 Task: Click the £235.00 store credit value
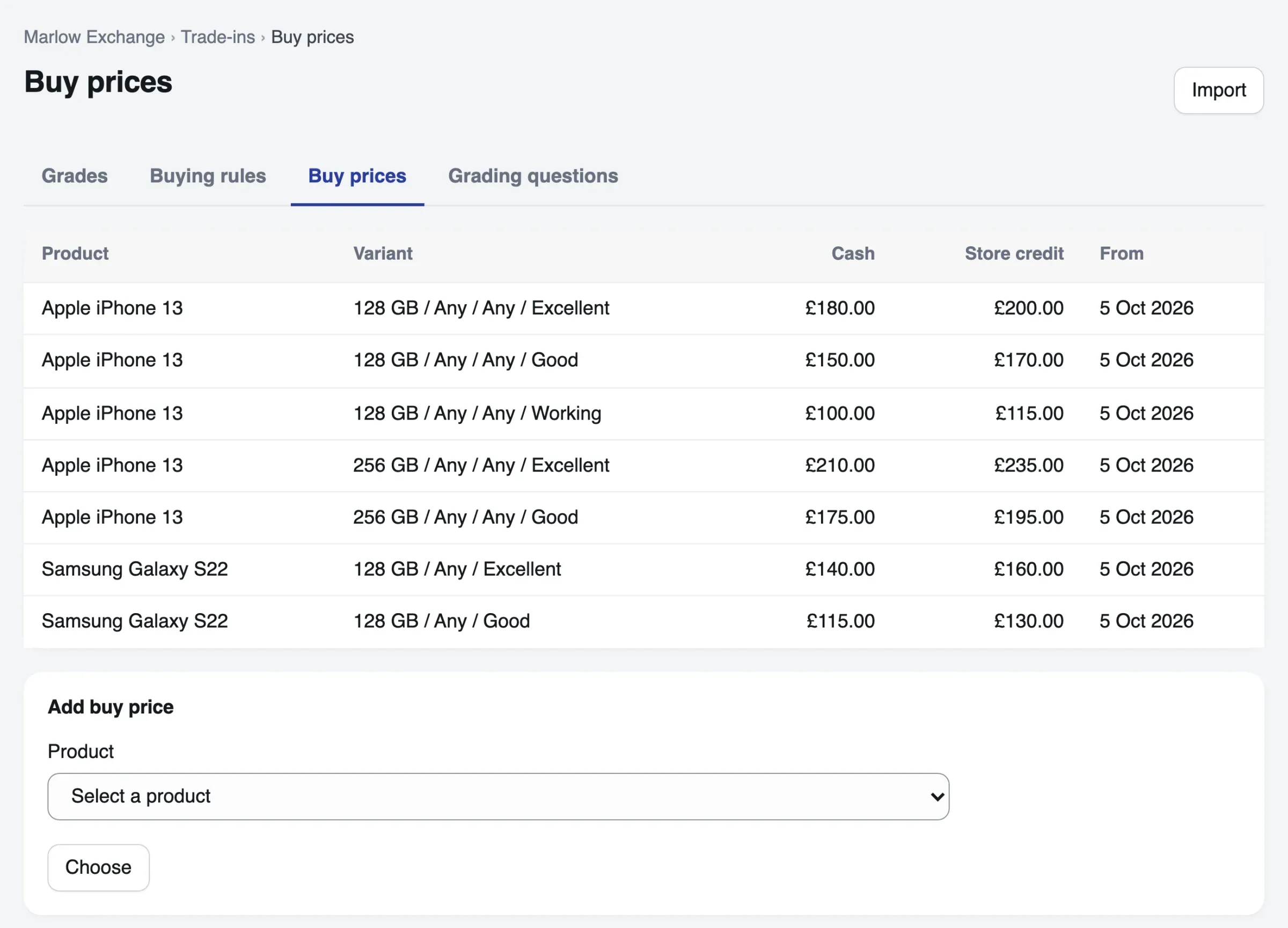tap(1028, 466)
